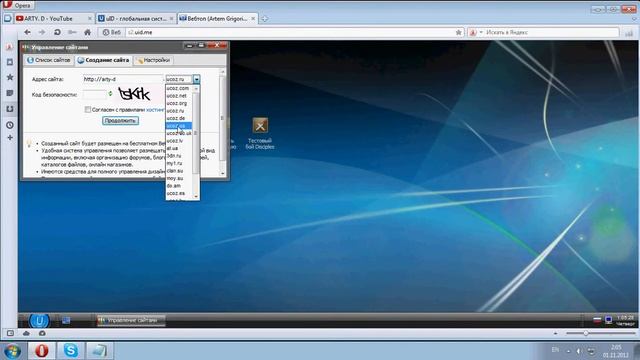The width and height of the screenshot is (640, 360).
Task: Open Skype from Windows taskbar
Action: tap(70, 351)
